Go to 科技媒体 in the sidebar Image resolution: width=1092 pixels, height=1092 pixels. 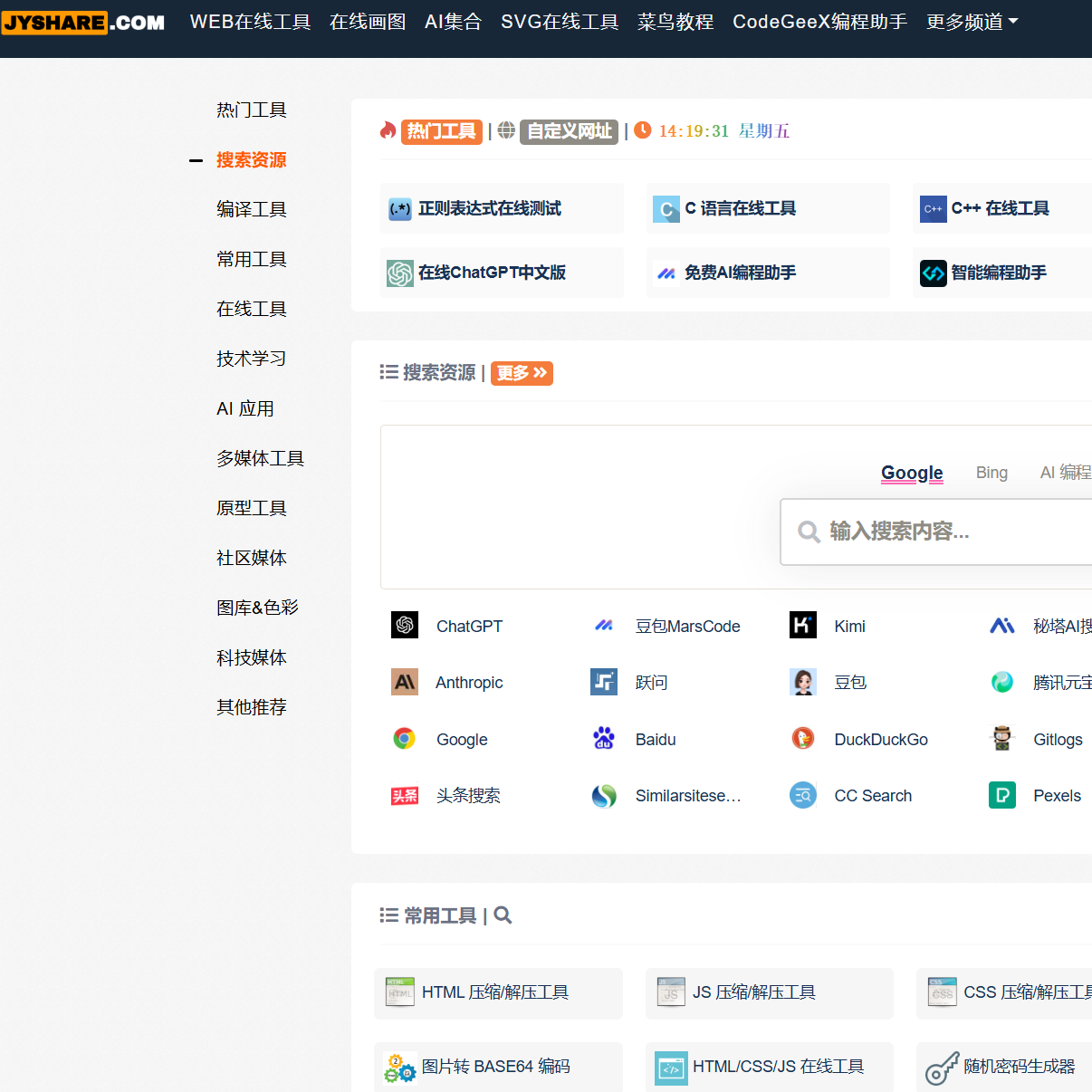tap(252, 658)
